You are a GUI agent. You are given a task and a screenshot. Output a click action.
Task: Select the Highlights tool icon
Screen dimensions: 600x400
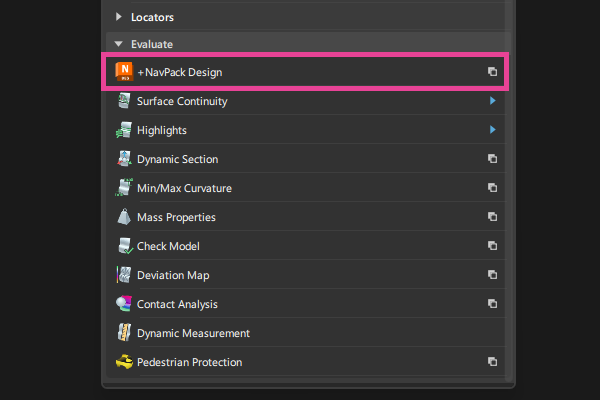tap(124, 130)
